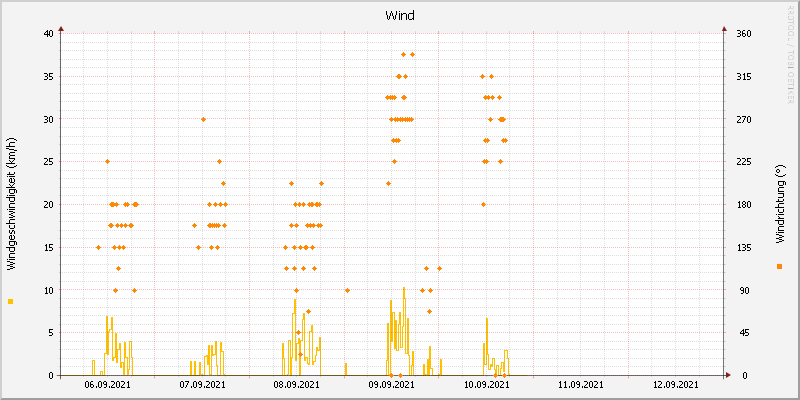Click left axis value 5

[x=51, y=333]
